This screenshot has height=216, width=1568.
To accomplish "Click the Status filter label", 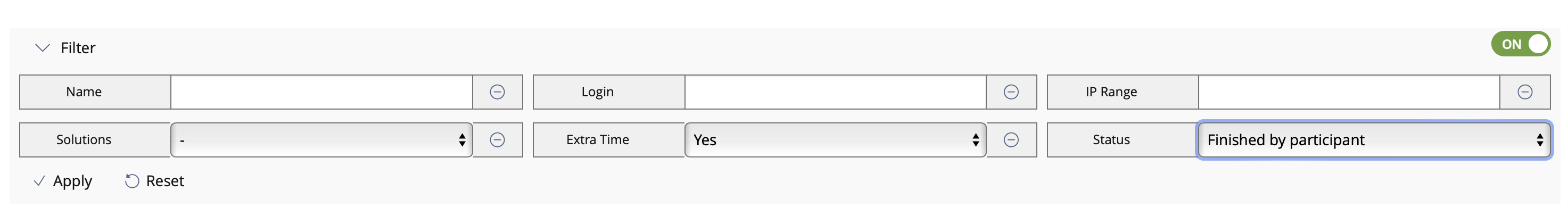I will (1110, 140).
